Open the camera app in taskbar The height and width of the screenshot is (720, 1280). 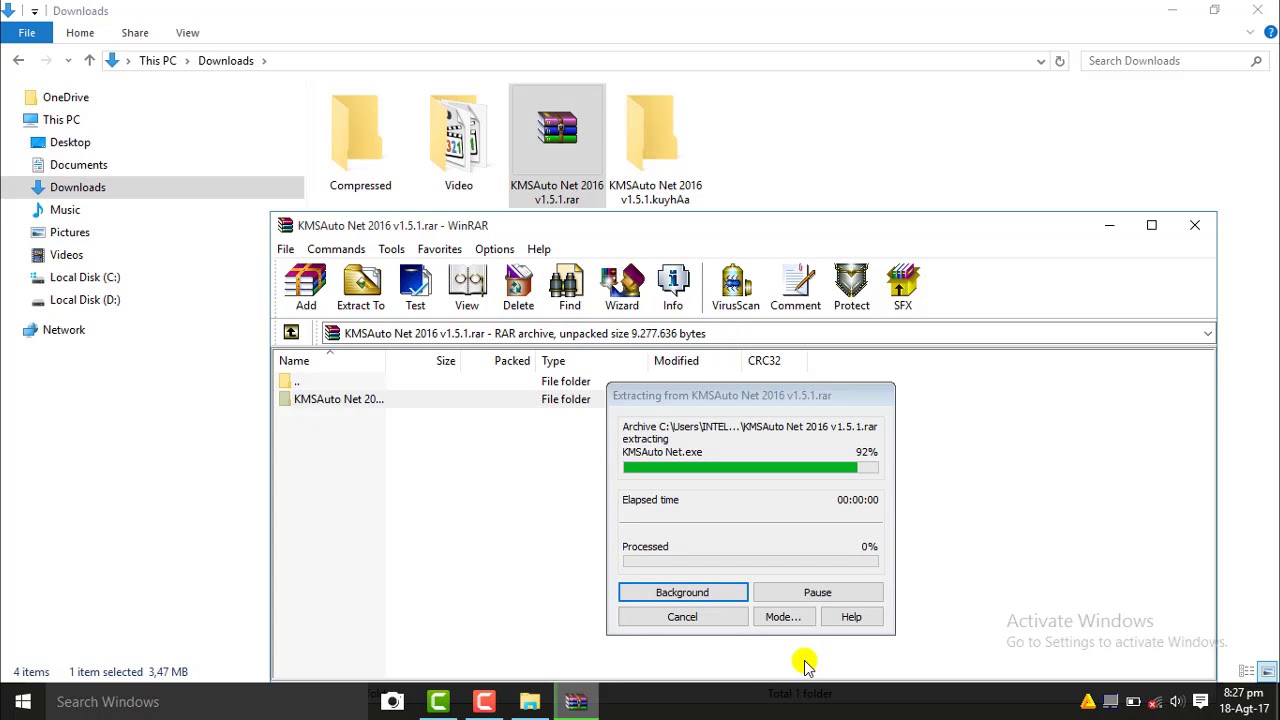[392, 702]
